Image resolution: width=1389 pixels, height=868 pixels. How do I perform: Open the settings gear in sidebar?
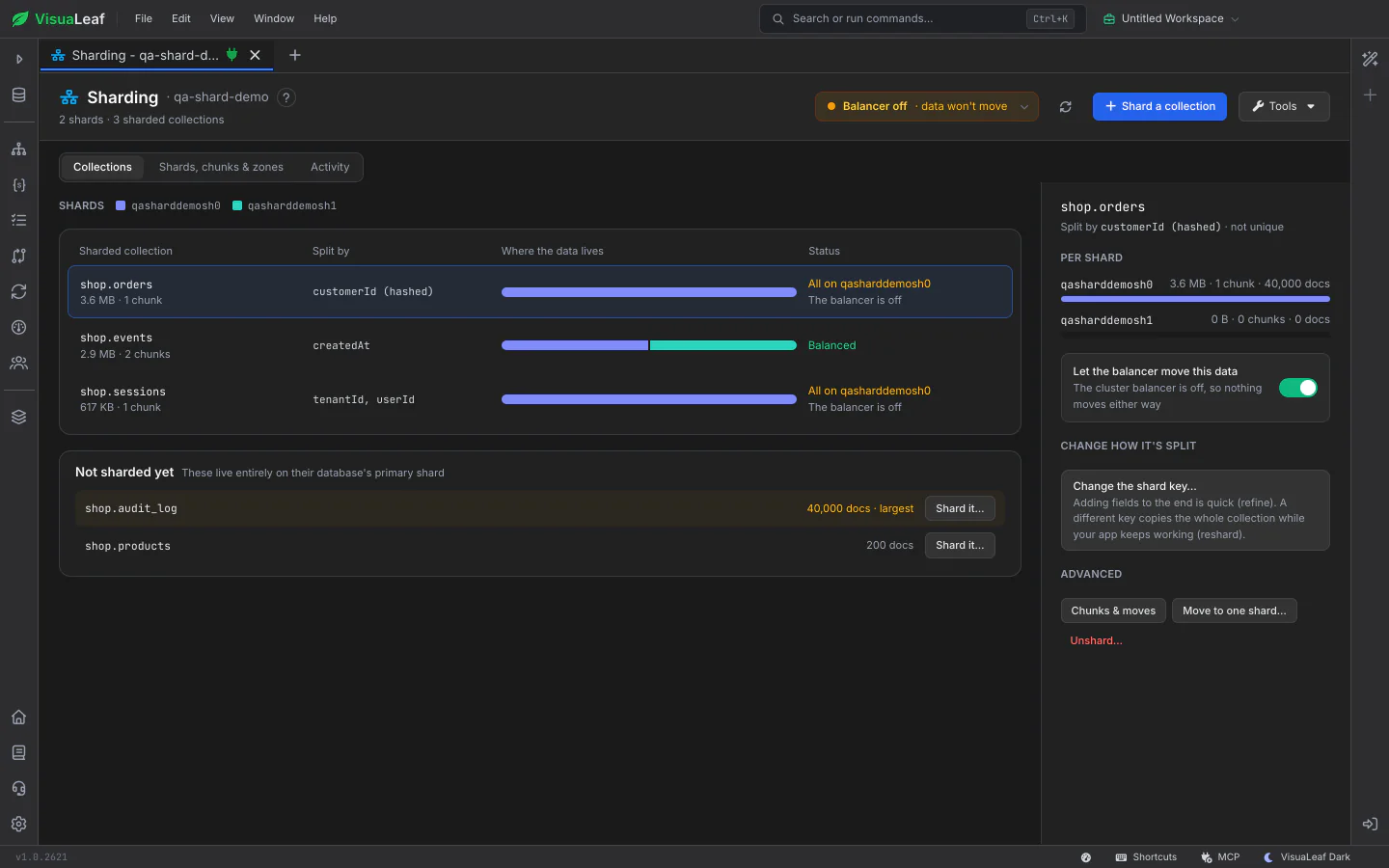coord(18,824)
